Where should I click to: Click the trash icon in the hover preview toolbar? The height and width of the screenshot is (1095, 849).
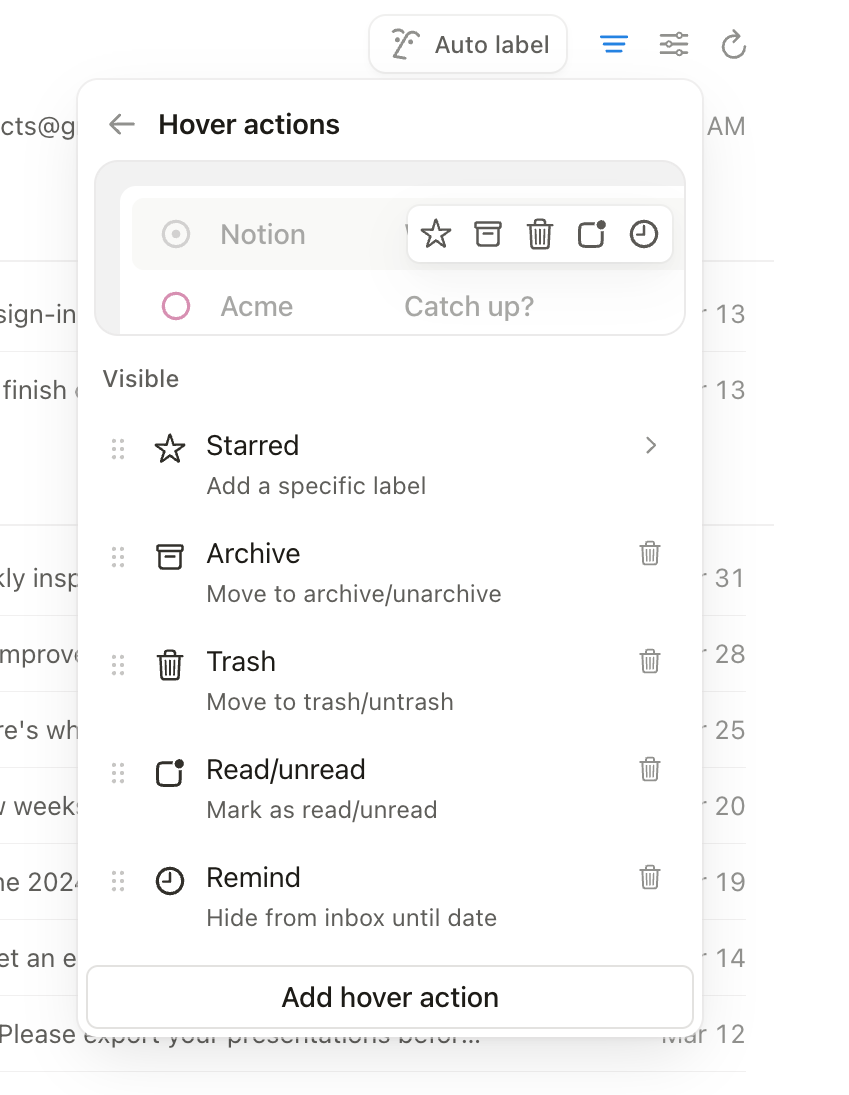pos(540,234)
